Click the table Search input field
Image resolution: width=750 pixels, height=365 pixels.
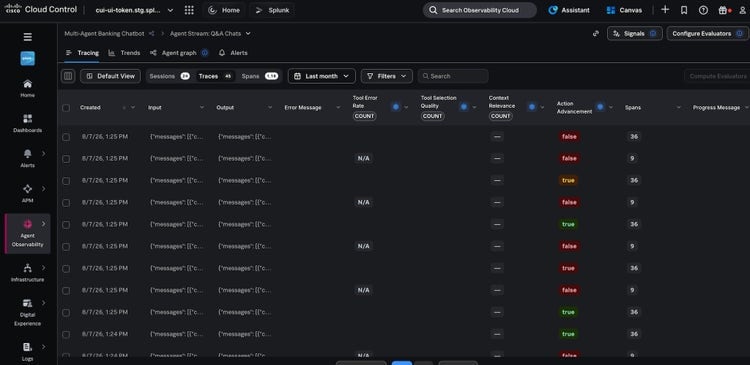click(x=453, y=76)
